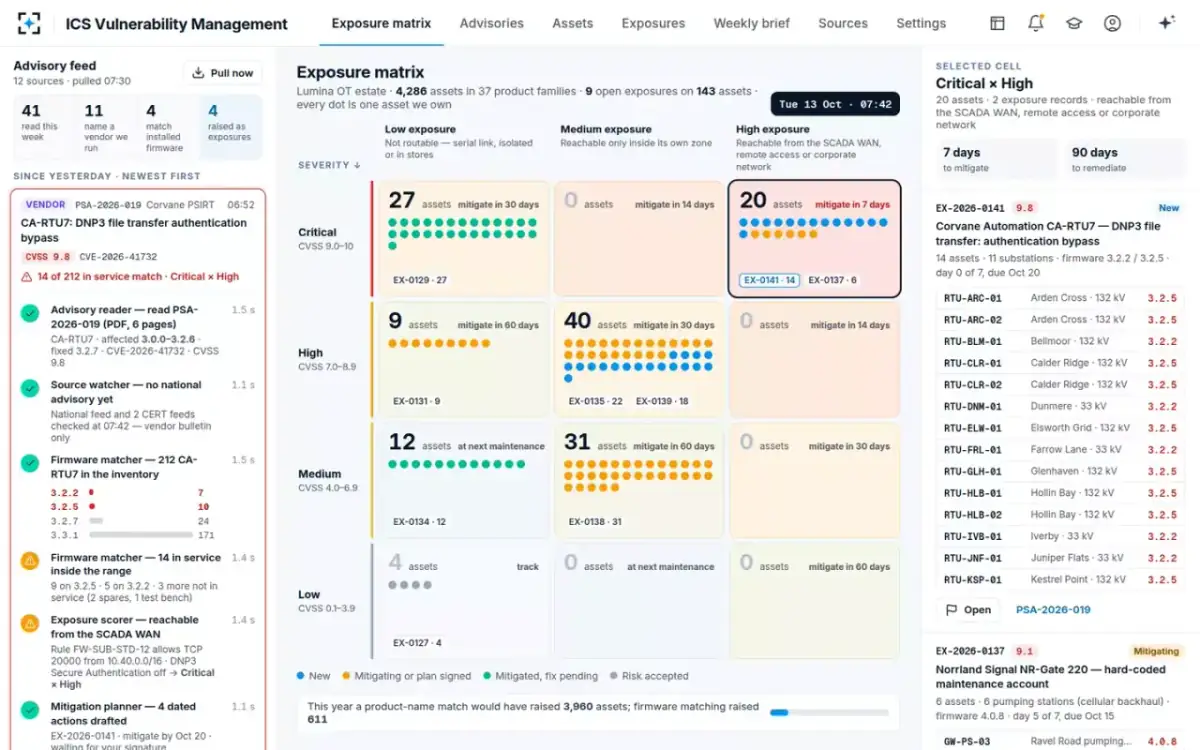Select the EX-0141 · 14 exposure chip

[769, 280]
